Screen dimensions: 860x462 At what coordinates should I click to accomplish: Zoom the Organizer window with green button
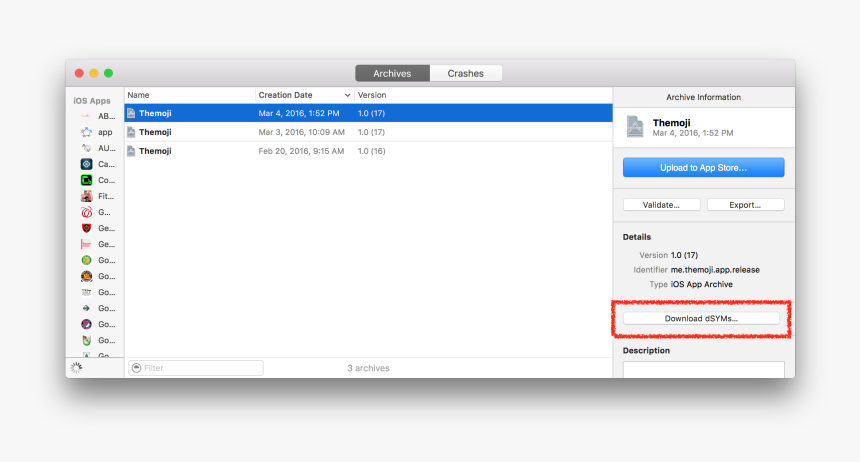109,73
